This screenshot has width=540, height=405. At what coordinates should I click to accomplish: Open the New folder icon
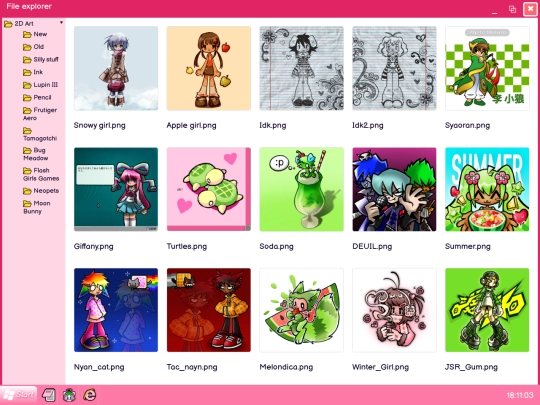pyautogui.click(x=27, y=34)
